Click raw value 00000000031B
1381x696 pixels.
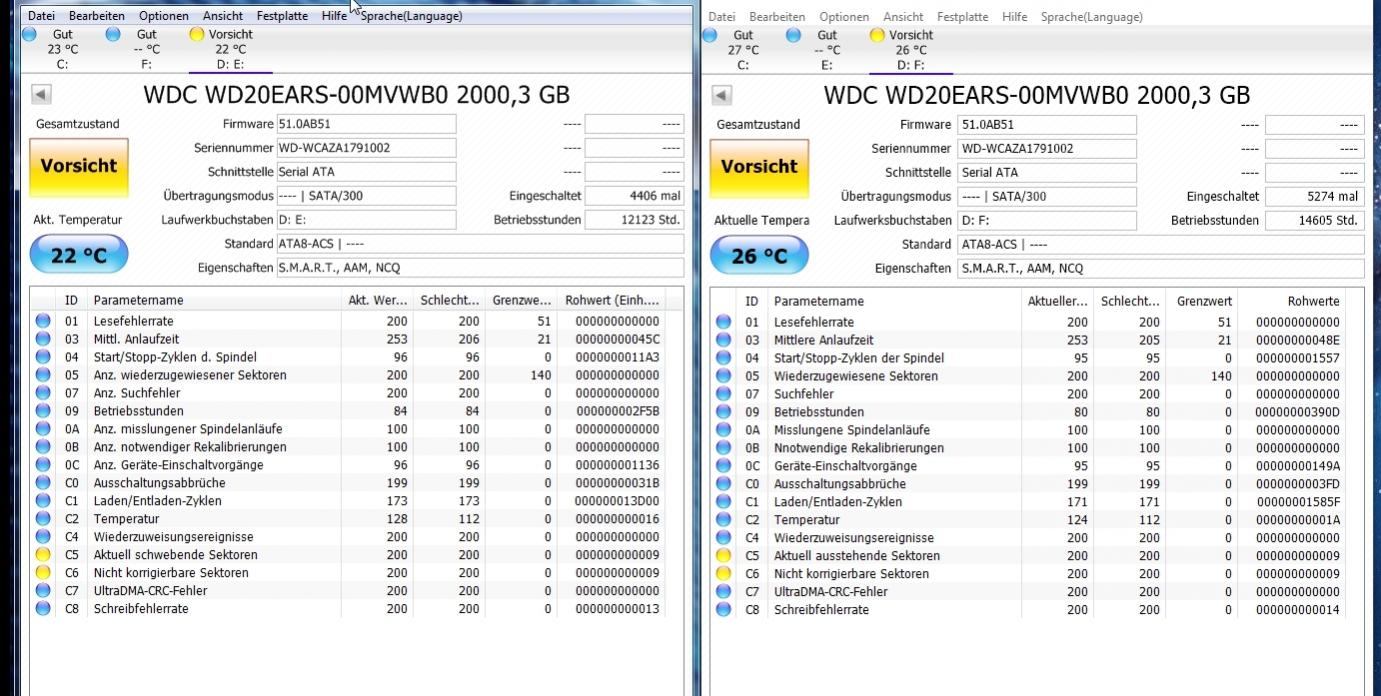point(617,483)
